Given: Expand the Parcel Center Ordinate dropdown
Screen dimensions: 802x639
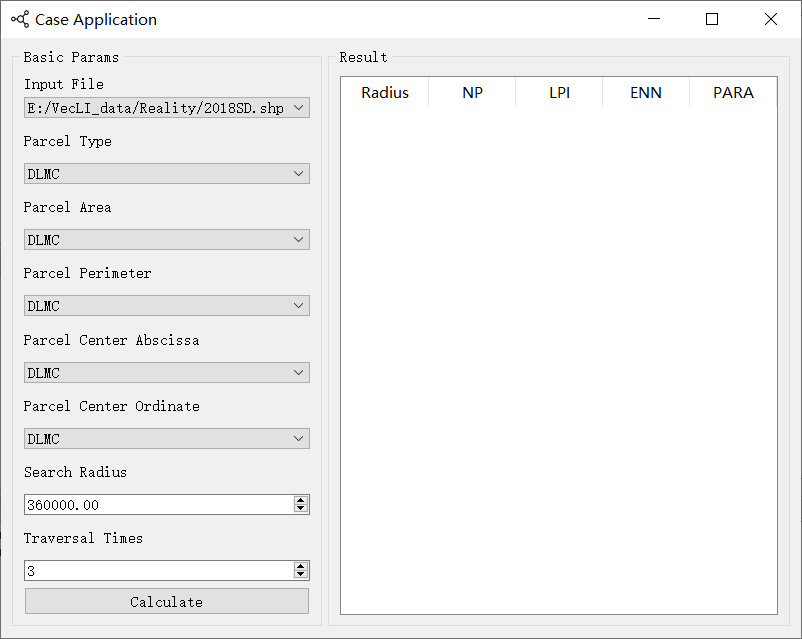Looking at the screenshot, I should click(167, 439).
